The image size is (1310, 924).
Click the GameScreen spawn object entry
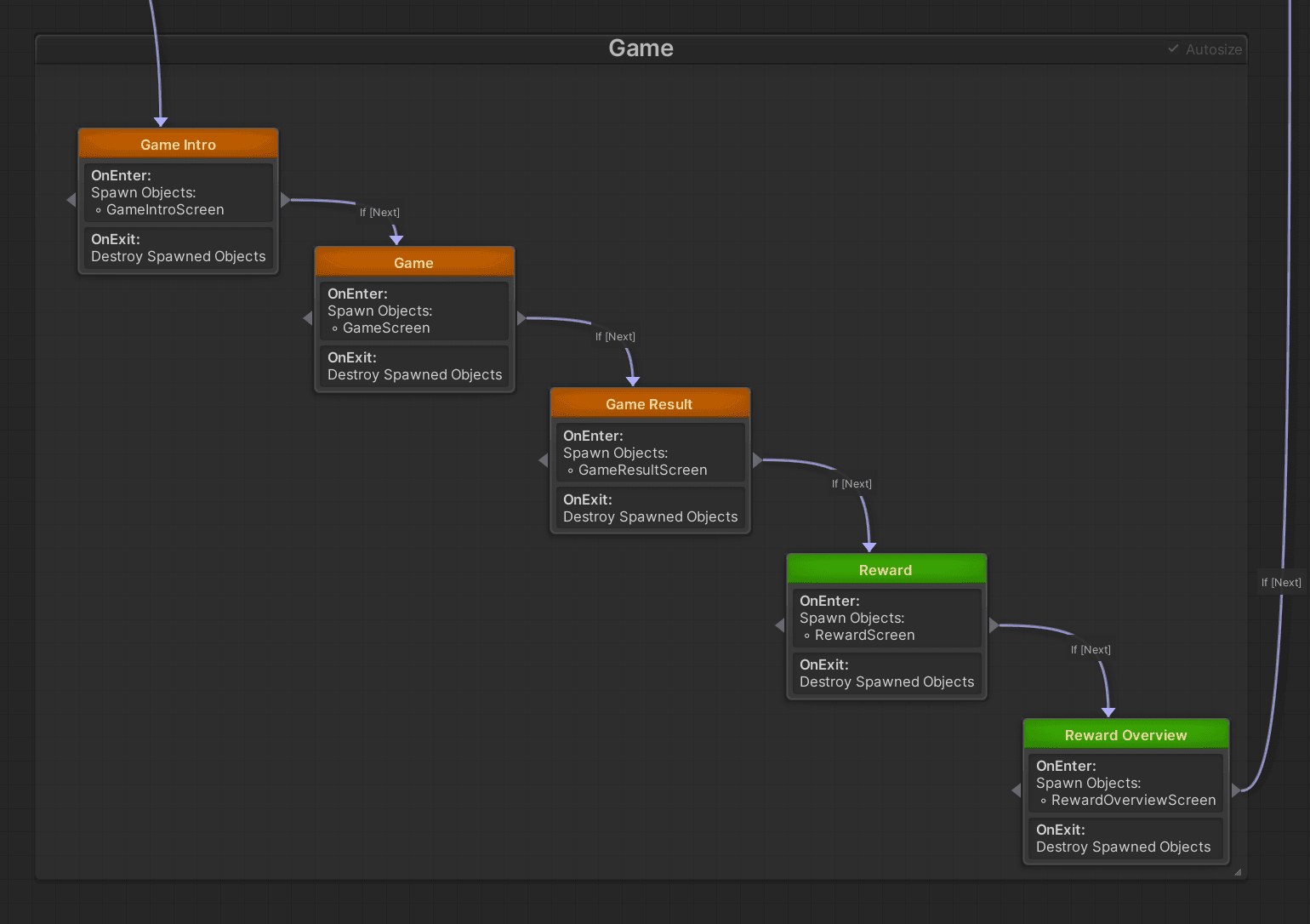(x=386, y=328)
